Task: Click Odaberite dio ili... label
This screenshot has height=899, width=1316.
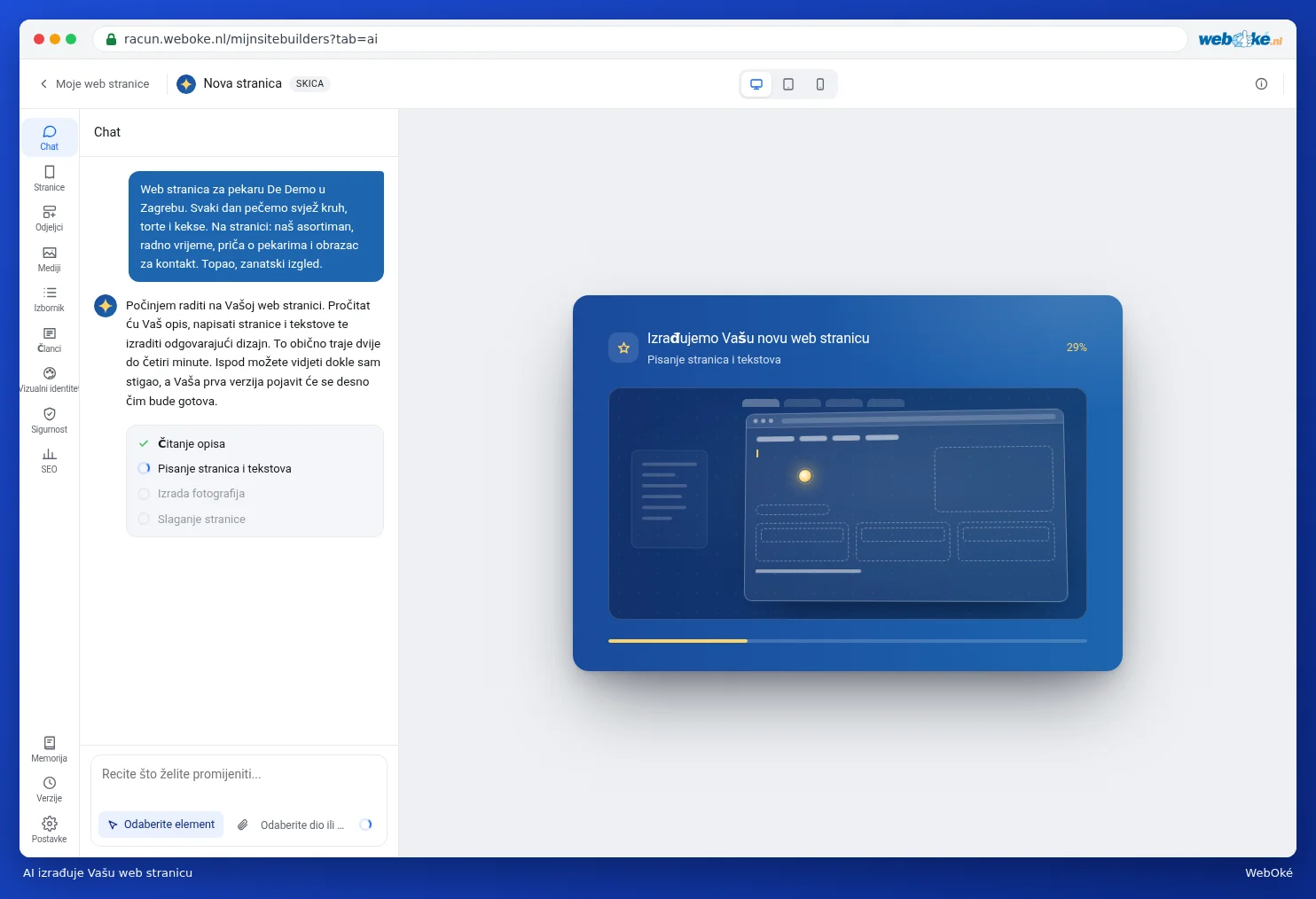Action: pyautogui.click(x=302, y=825)
